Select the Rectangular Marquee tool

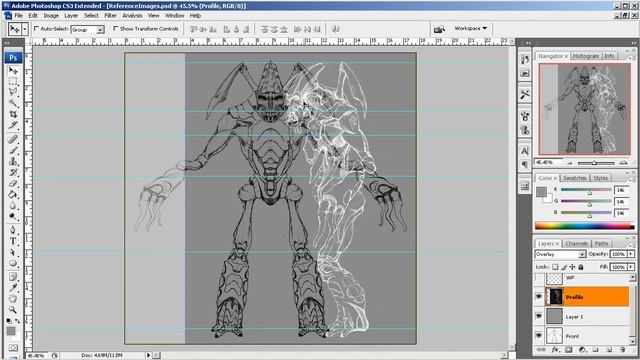[x=13, y=82]
